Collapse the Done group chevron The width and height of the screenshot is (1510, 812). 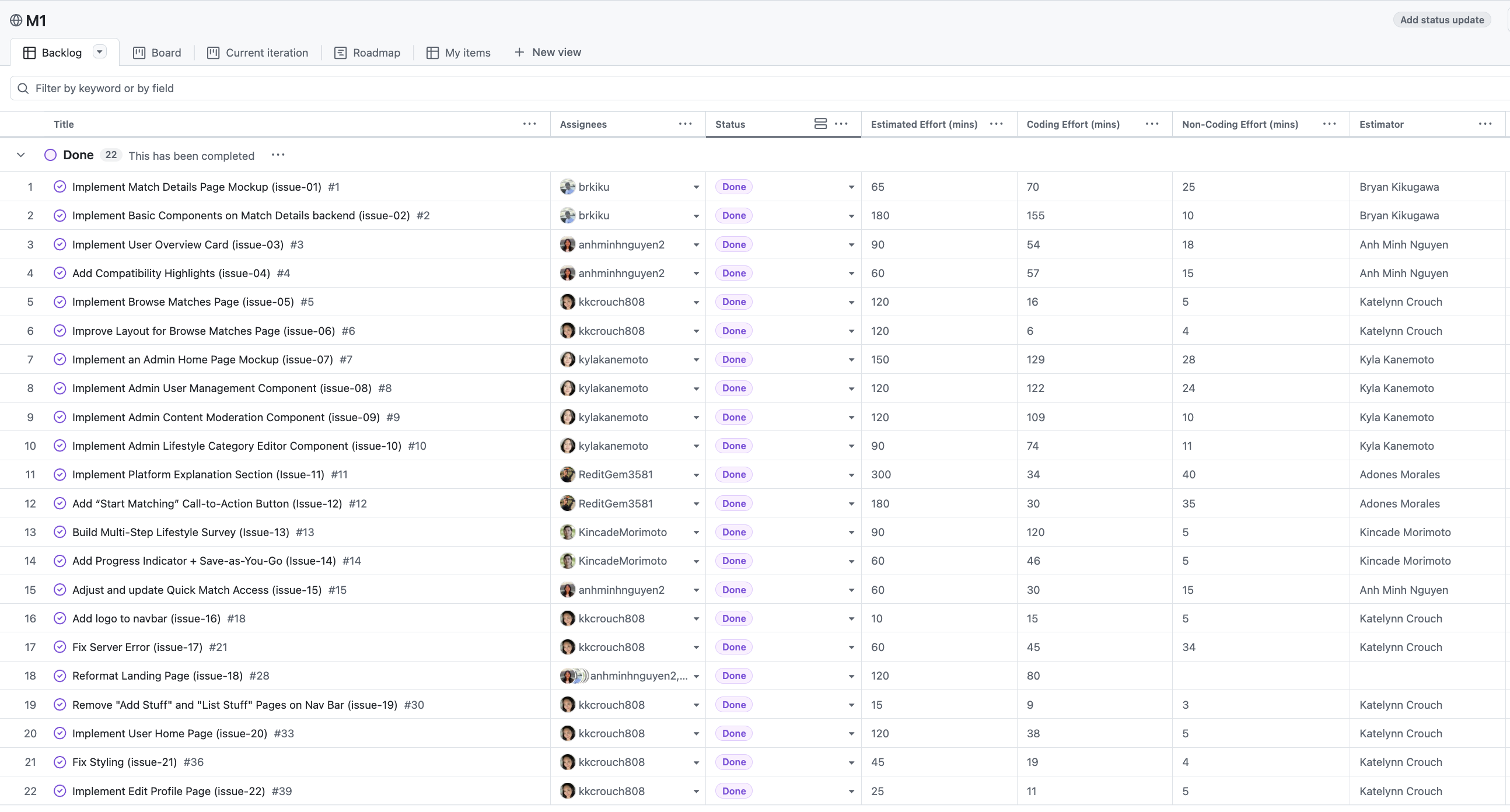point(20,155)
